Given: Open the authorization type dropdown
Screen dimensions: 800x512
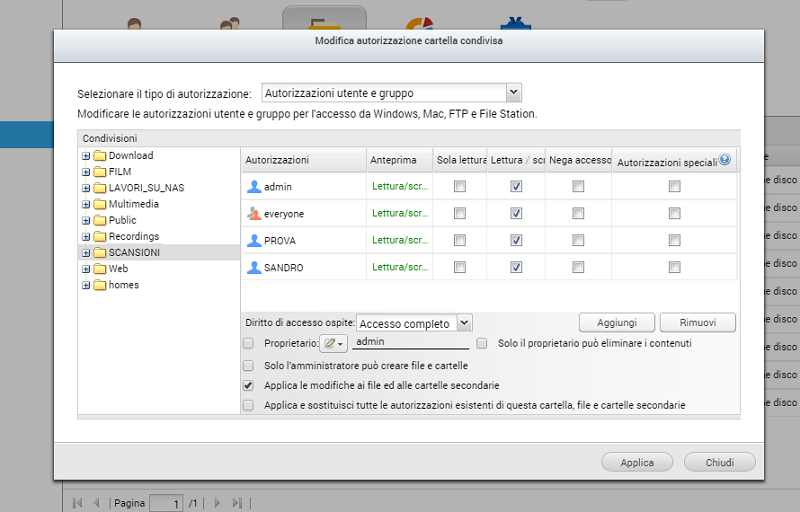Looking at the screenshot, I should pyautogui.click(x=513, y=93).
